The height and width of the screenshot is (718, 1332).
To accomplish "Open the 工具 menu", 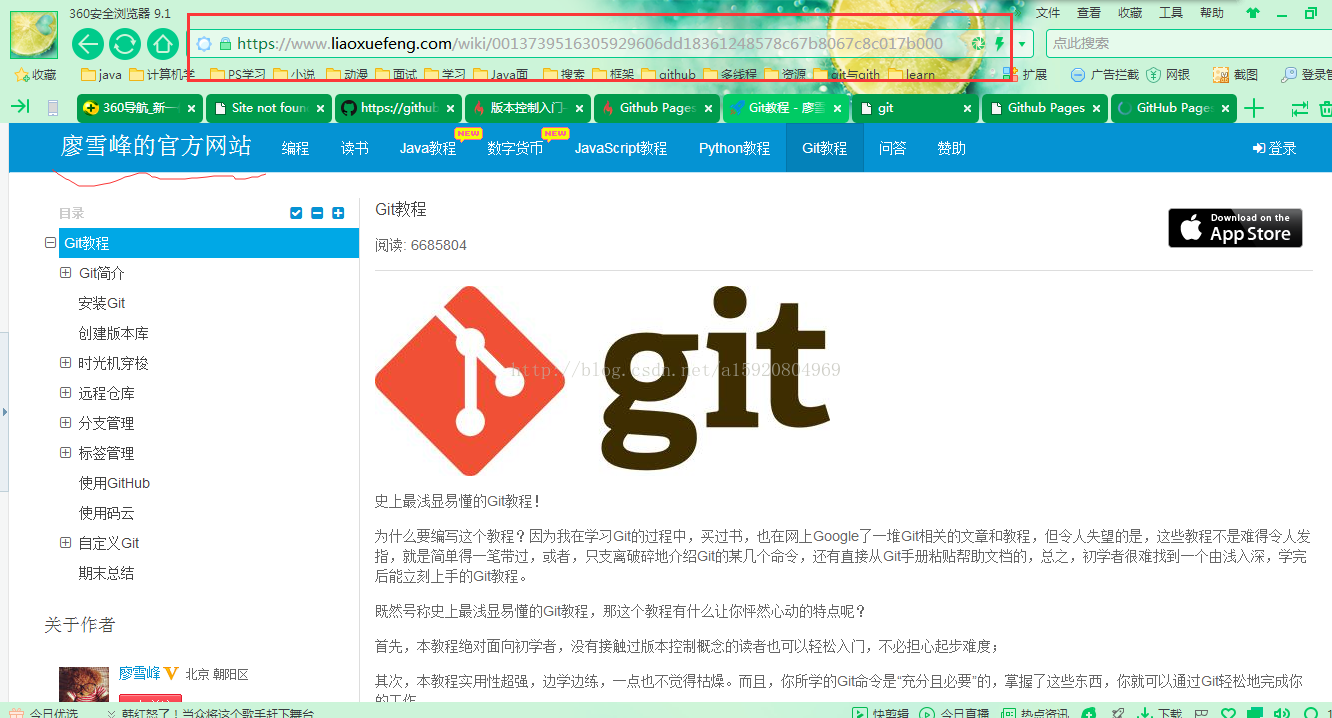I will coord(1171,13).
